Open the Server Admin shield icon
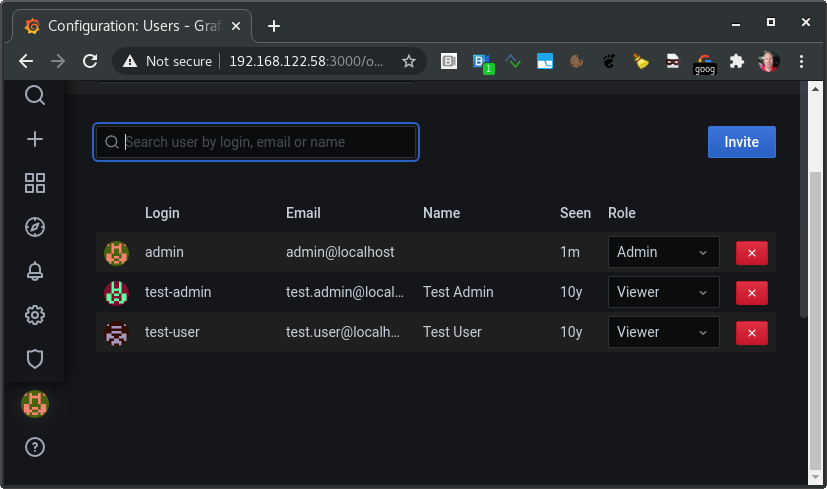Screen dimensions: 827x489 click(x=35, y=358)
